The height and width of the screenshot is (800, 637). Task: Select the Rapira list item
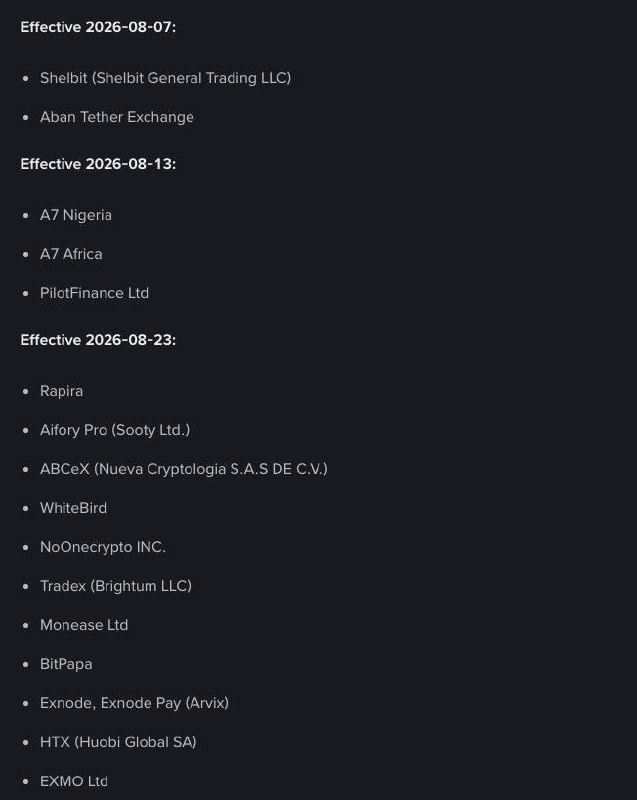pyautogui.click(x=61, y=391)
